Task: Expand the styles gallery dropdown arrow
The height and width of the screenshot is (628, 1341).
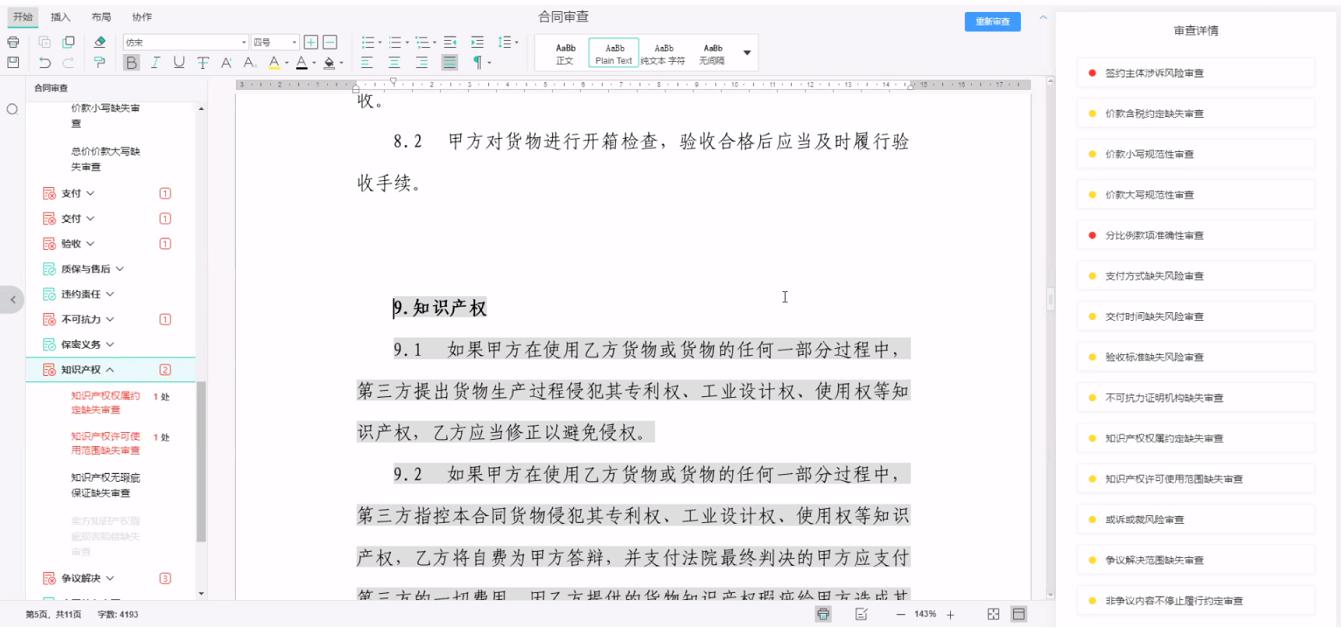Action: (x=747, y=53)
